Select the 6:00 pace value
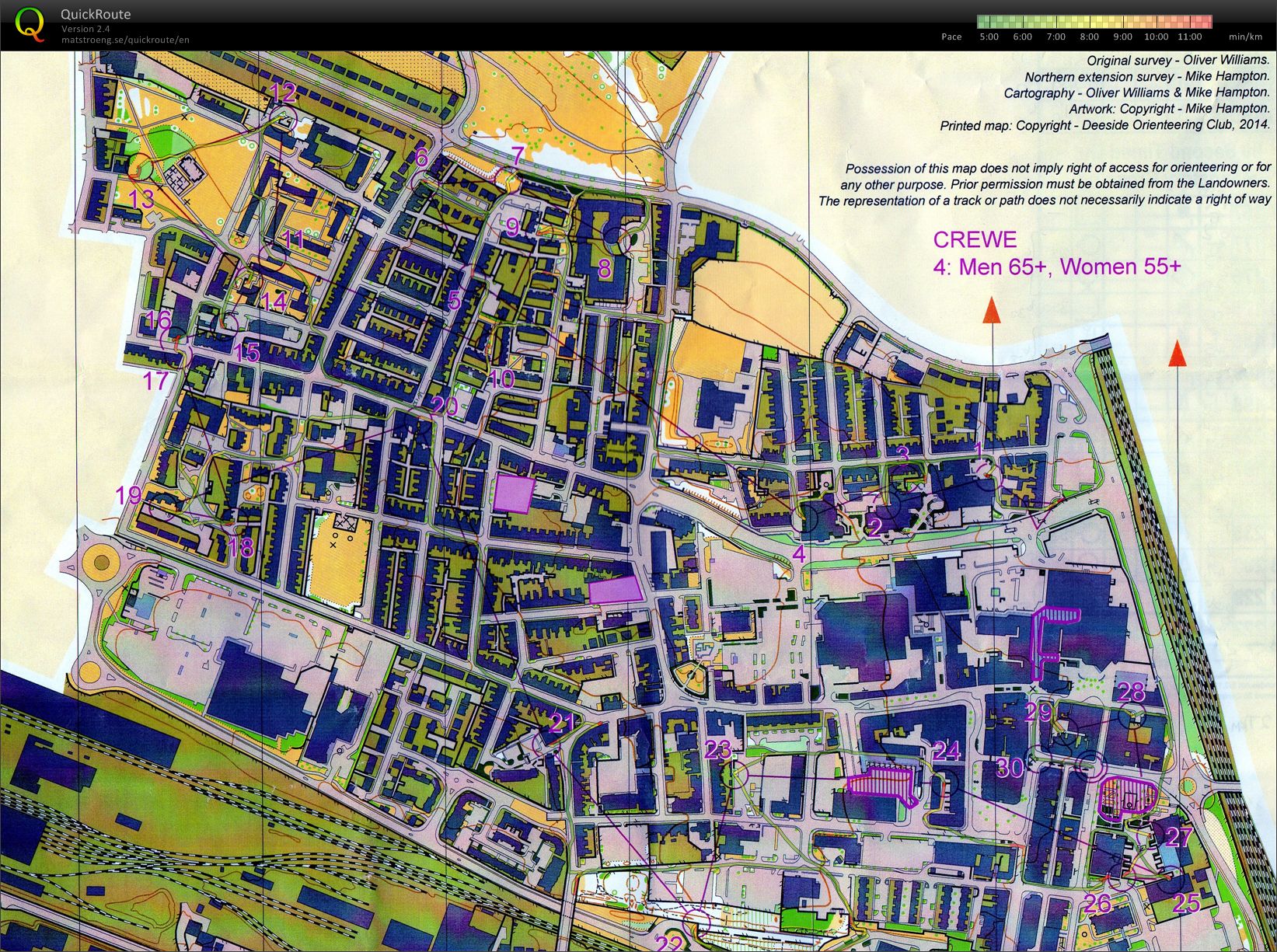 (x=1023, y=37)
